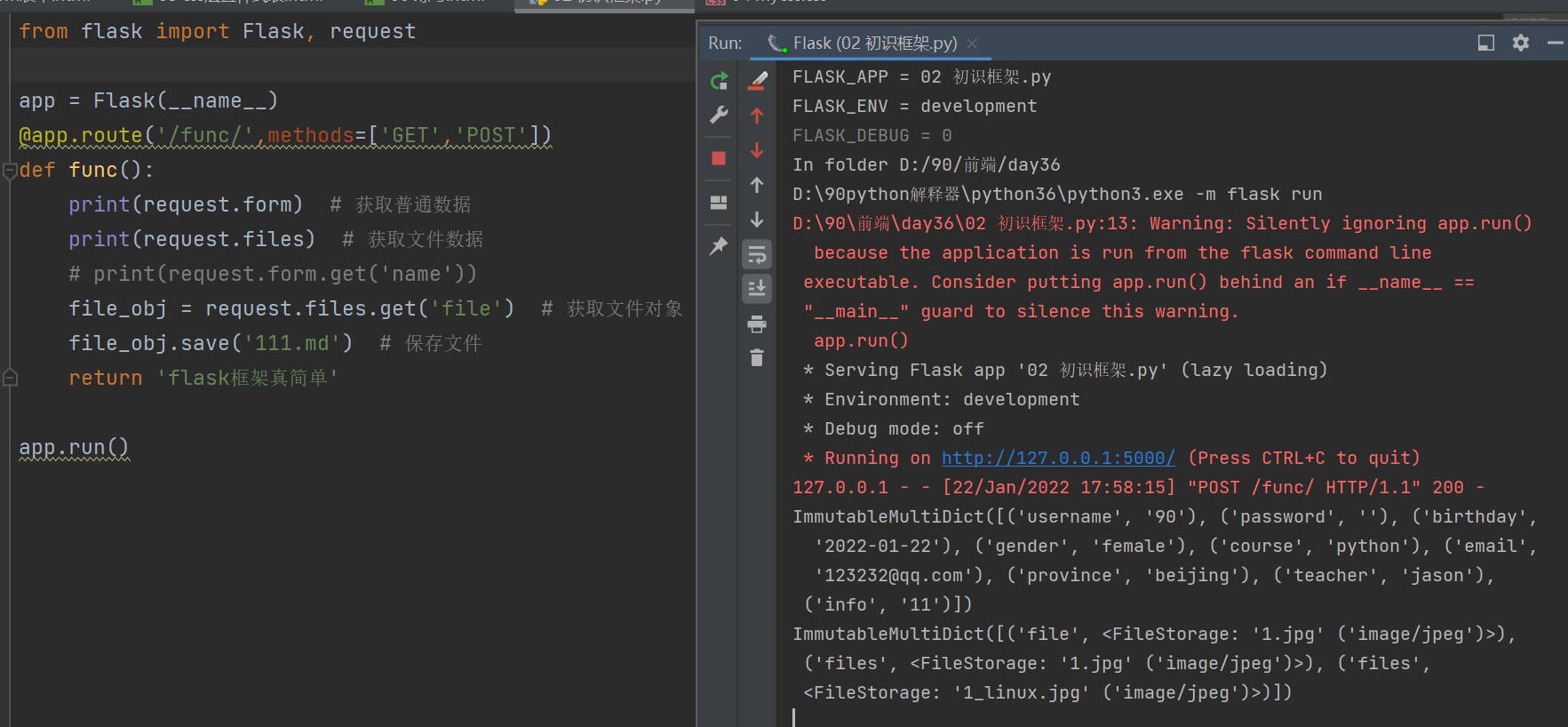The height and width of the screenshot is (727, 1568).
Task: Hide the Run tool window
Action: coord(1556,43)
